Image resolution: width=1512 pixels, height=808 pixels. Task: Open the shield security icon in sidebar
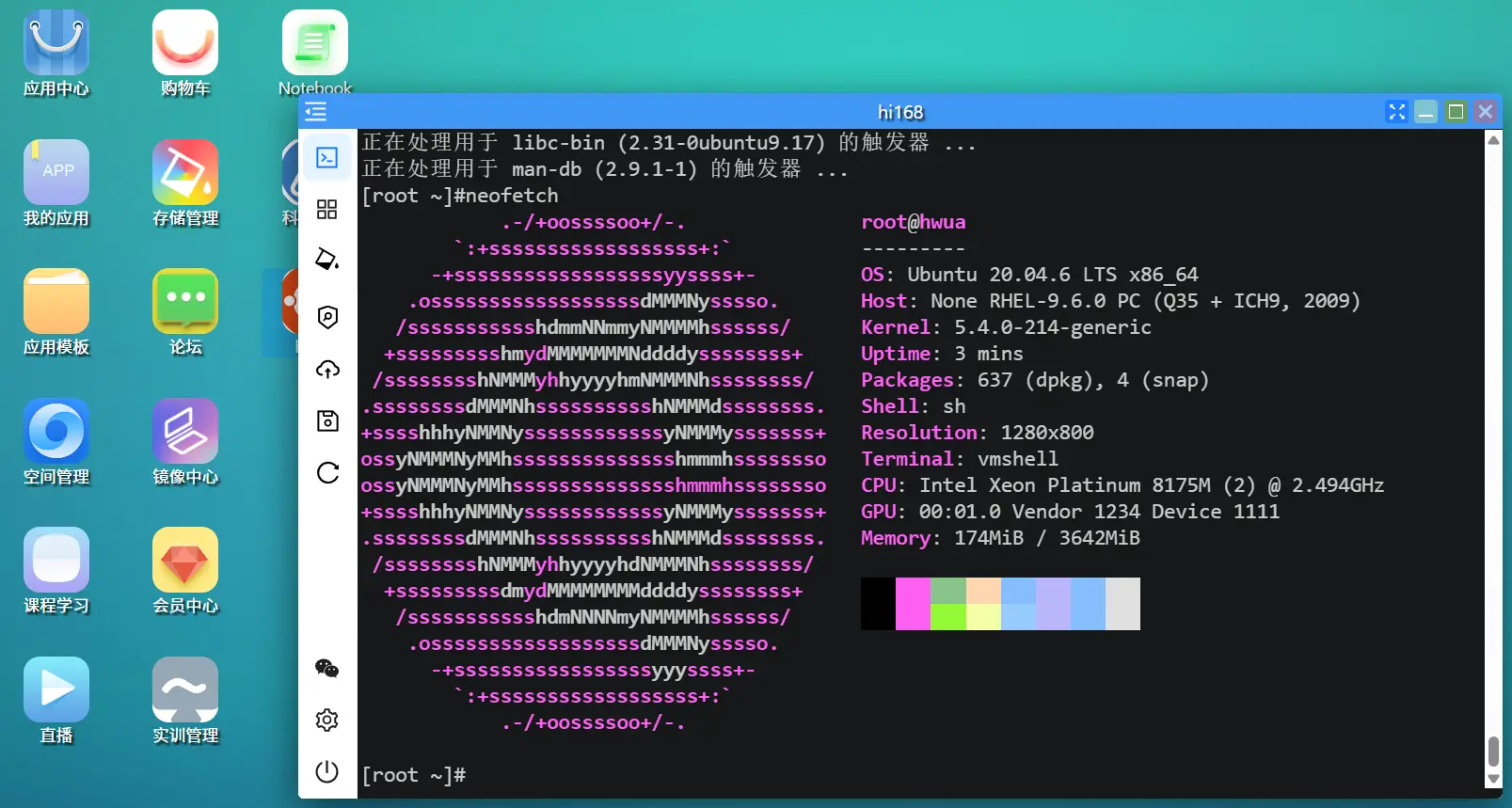coord(327,317)
